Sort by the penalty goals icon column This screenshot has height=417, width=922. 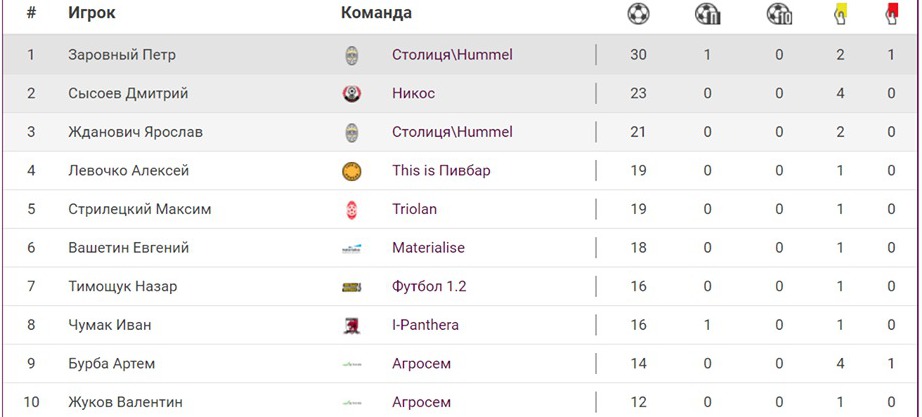pos(708,14)
